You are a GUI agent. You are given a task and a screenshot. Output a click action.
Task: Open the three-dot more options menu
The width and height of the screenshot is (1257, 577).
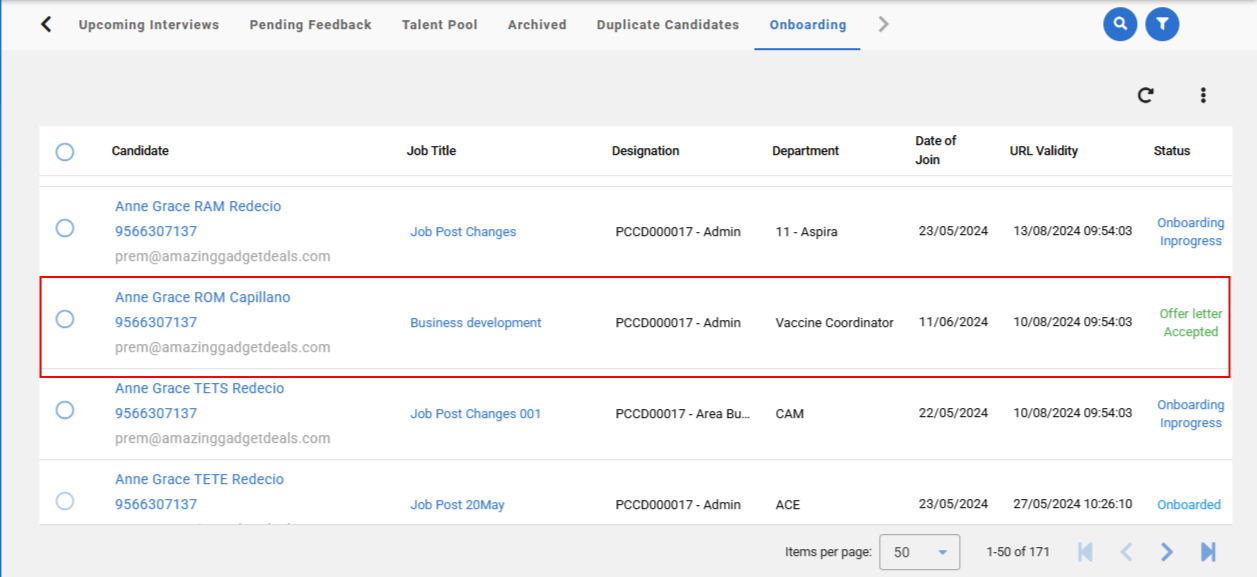[1203, 95]
